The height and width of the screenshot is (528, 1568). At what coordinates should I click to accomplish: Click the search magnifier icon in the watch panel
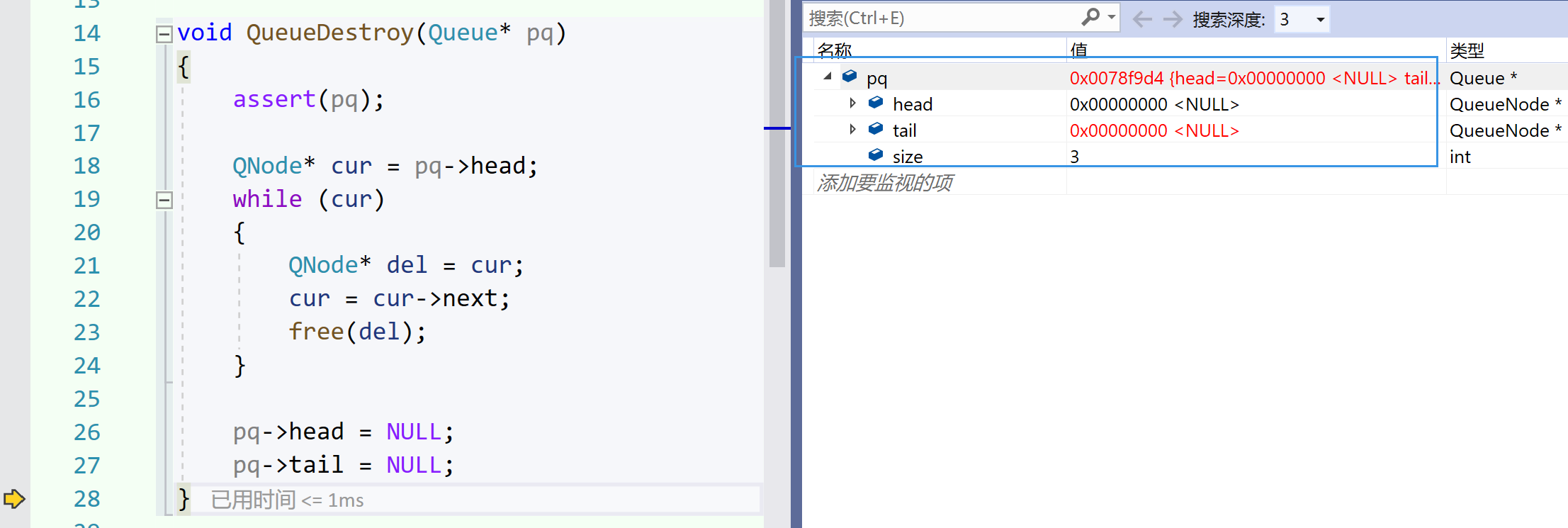(1091, 17)
